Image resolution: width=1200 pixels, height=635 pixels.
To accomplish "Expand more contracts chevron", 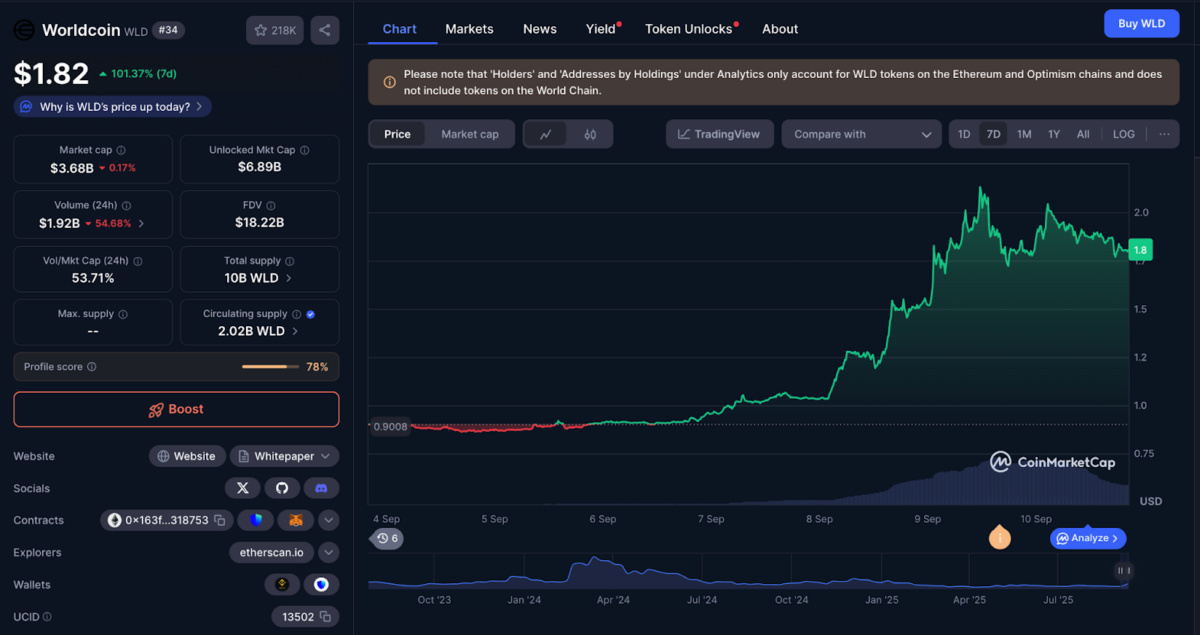I will [x=329, y=520].
